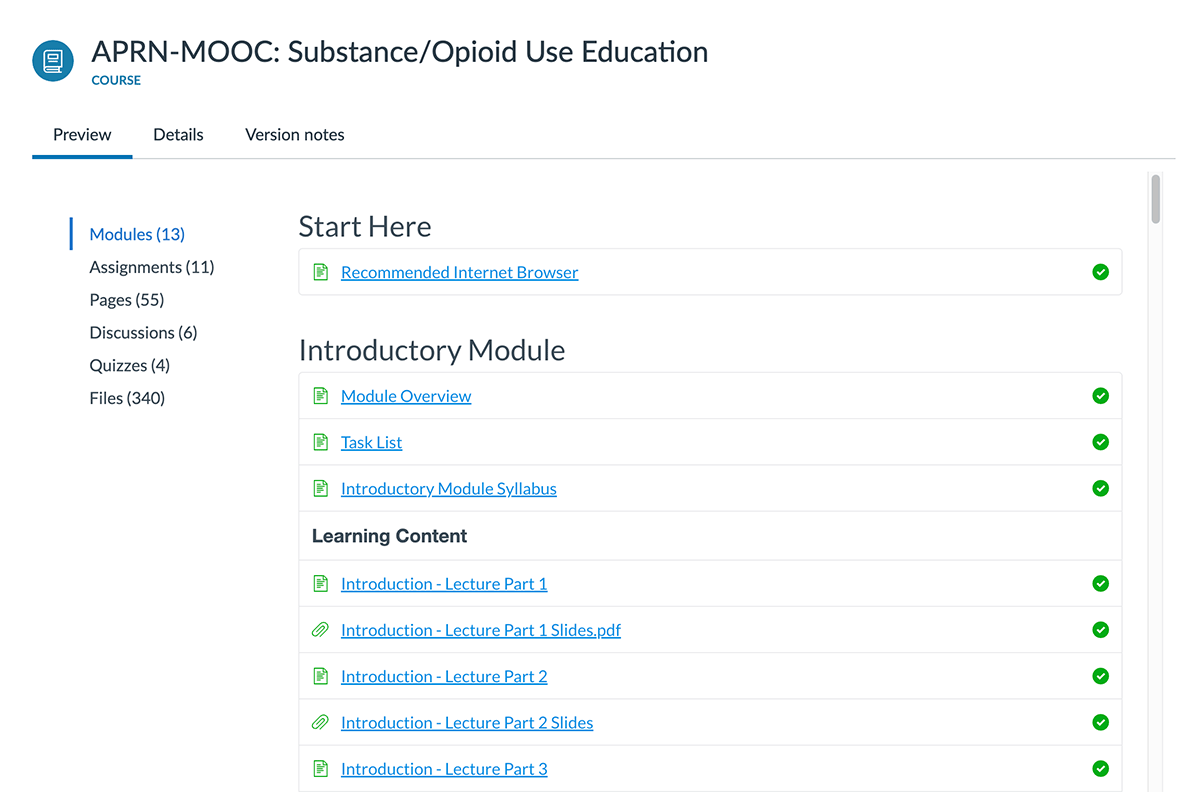
Task: Click the checkmark beside Introduction - Lecture Part 3
Action: (1100, 768)
